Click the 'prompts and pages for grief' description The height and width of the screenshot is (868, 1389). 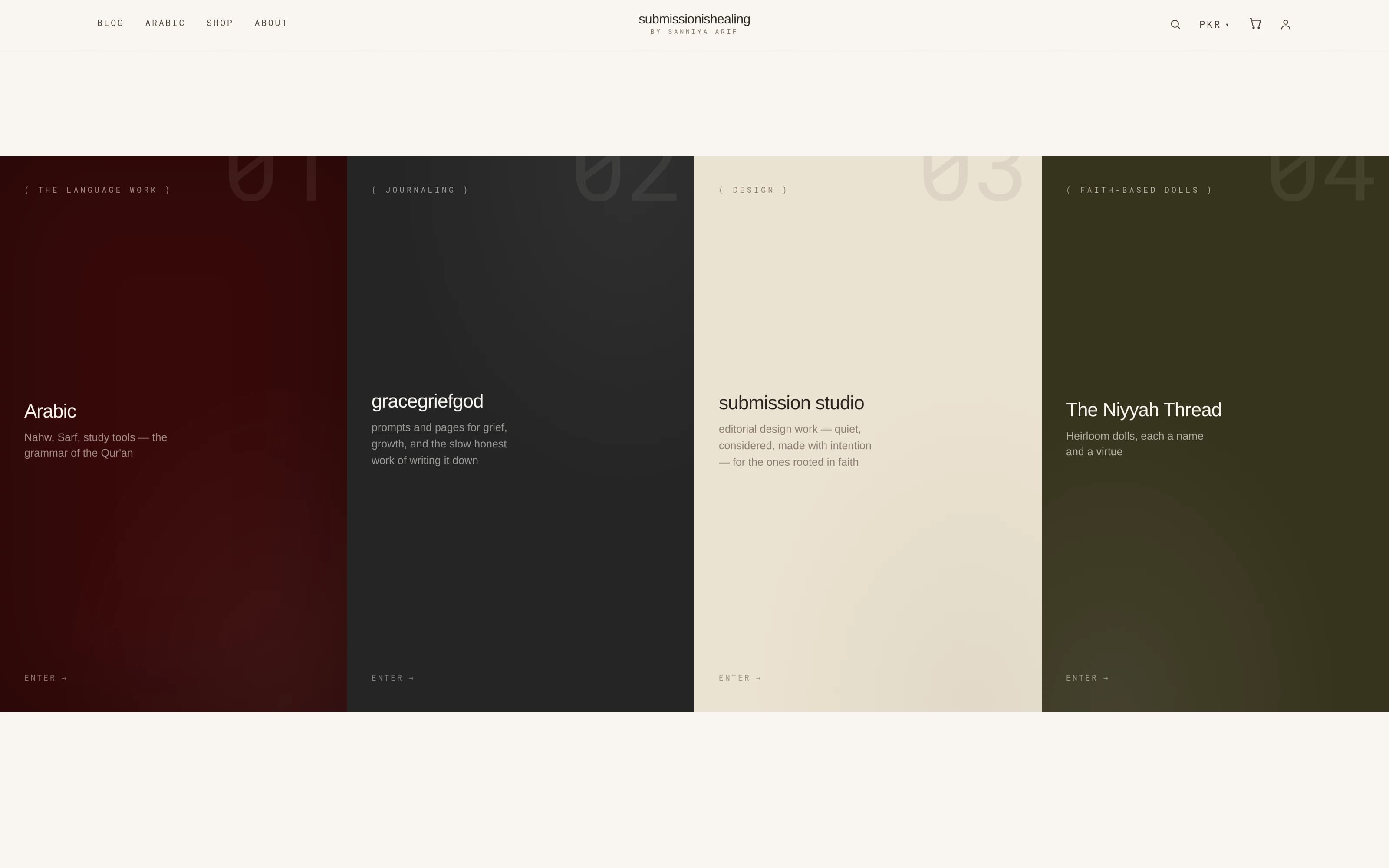[439, 444]
